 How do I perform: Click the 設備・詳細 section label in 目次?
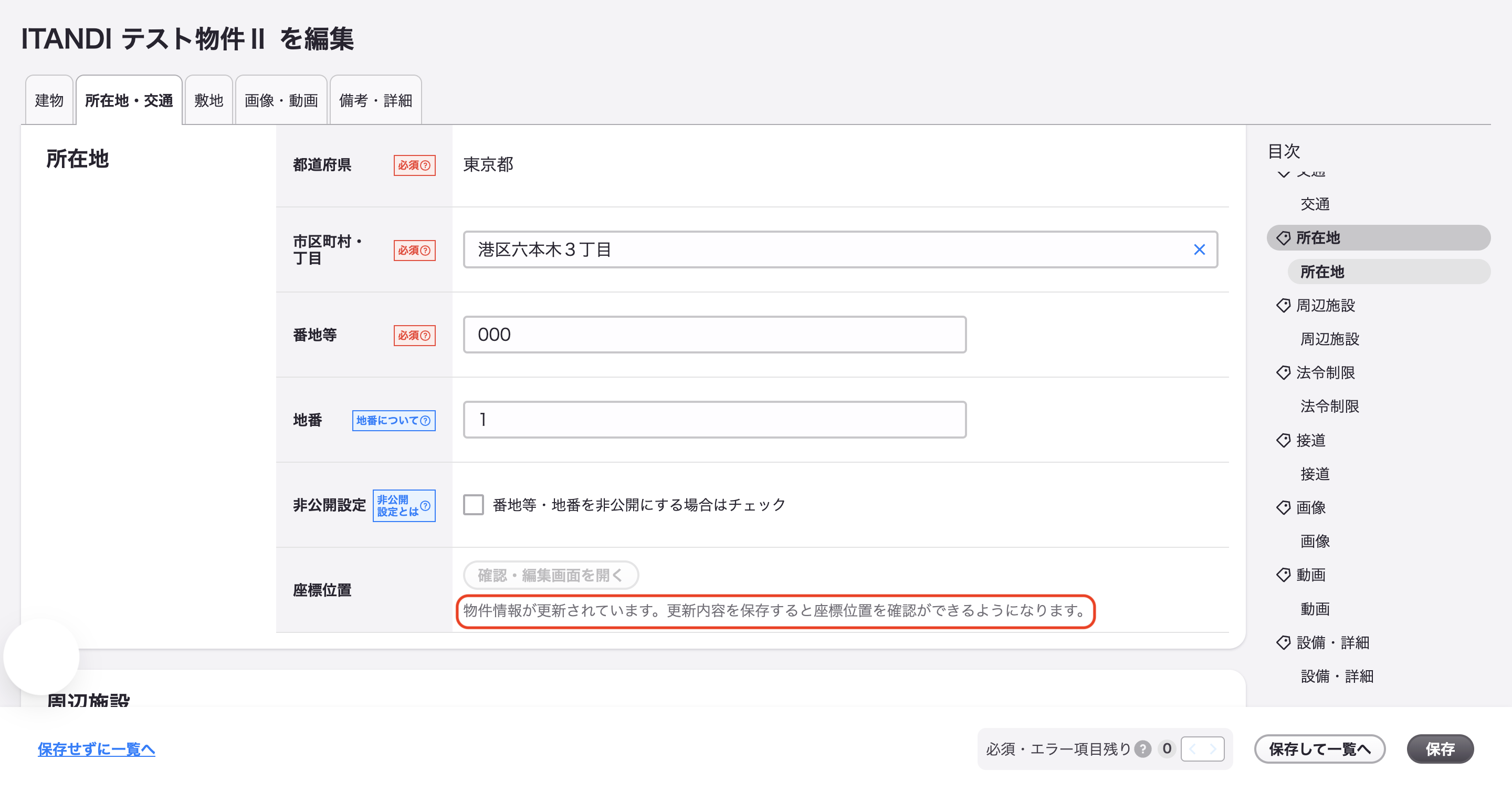coord(1332,642)
